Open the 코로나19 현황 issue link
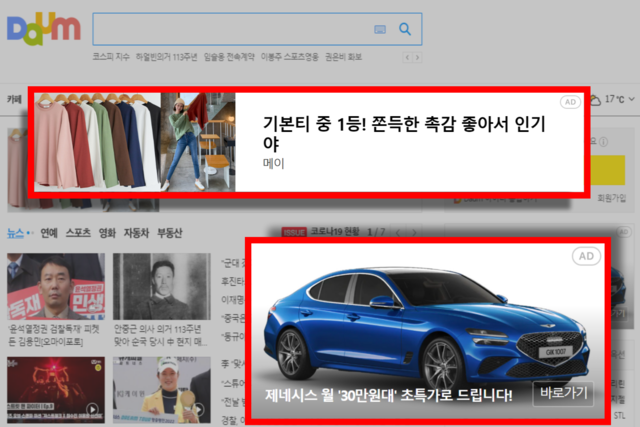The image size is (640, 427). [335, 231]
